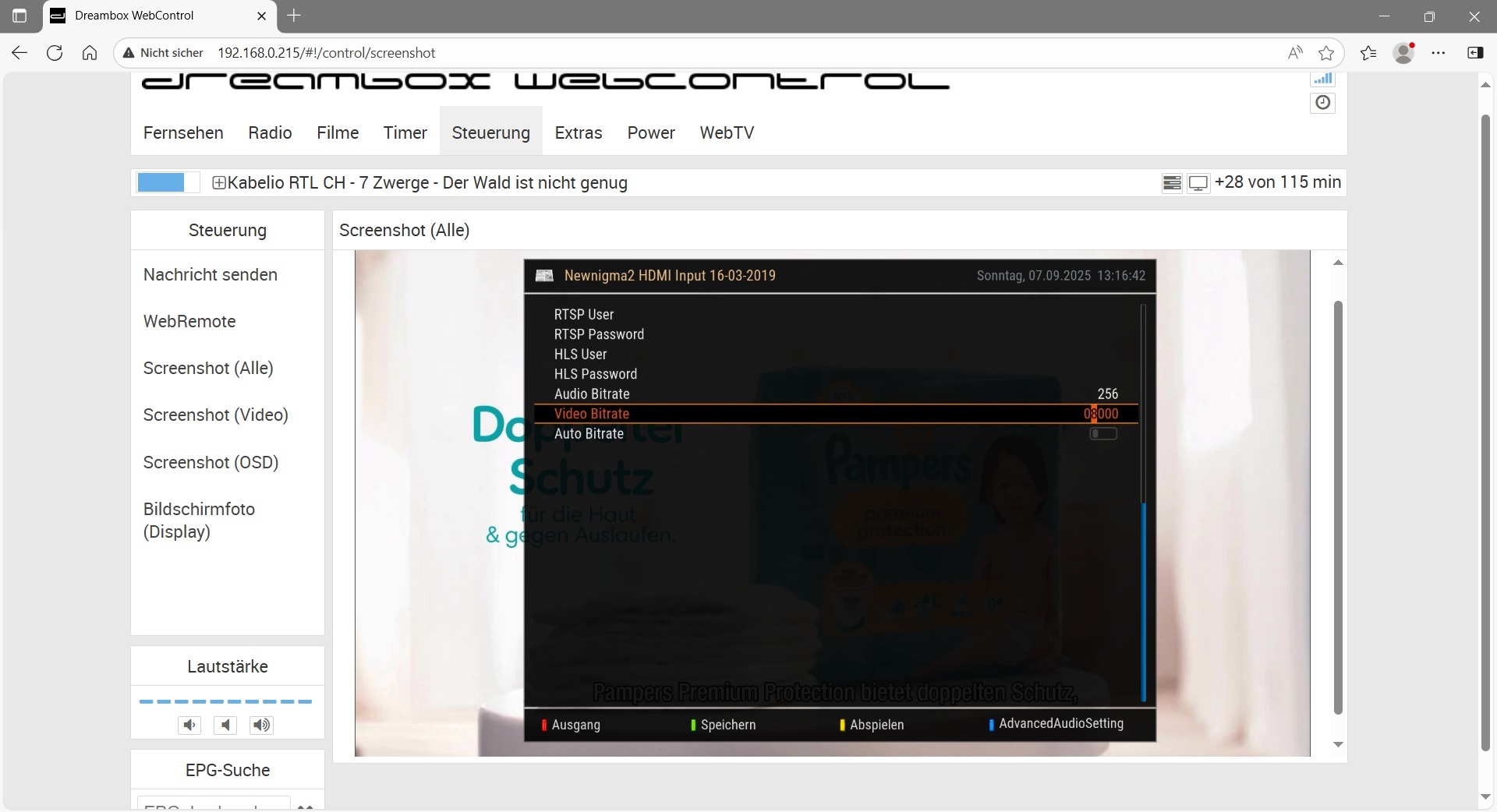
Task: Click screenshot panel scrollbar down arrow
Action: pyautogui.click(x=1338, y=744)
